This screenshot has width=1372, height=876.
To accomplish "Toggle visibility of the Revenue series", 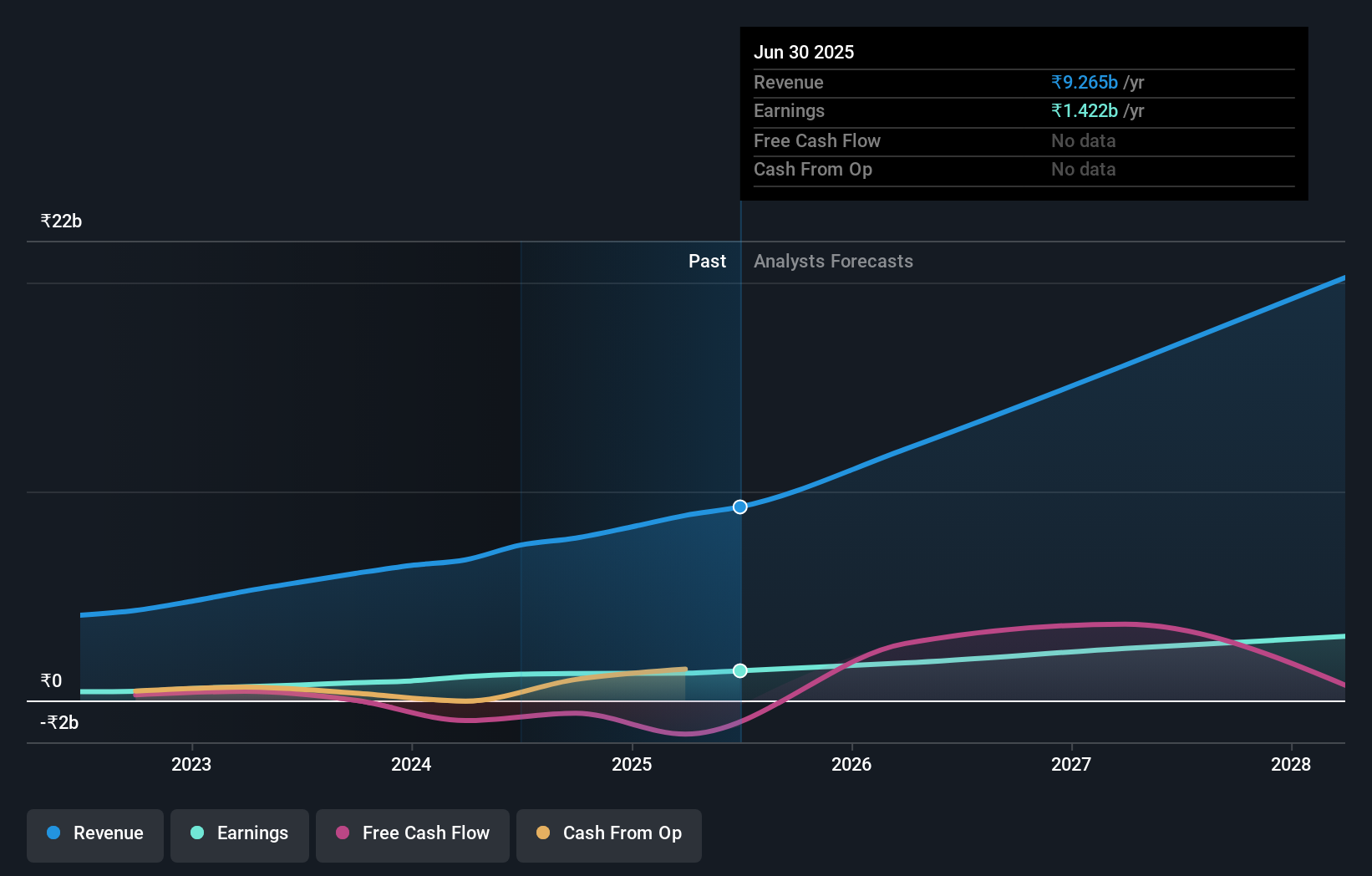I will (x=94, y=833).
